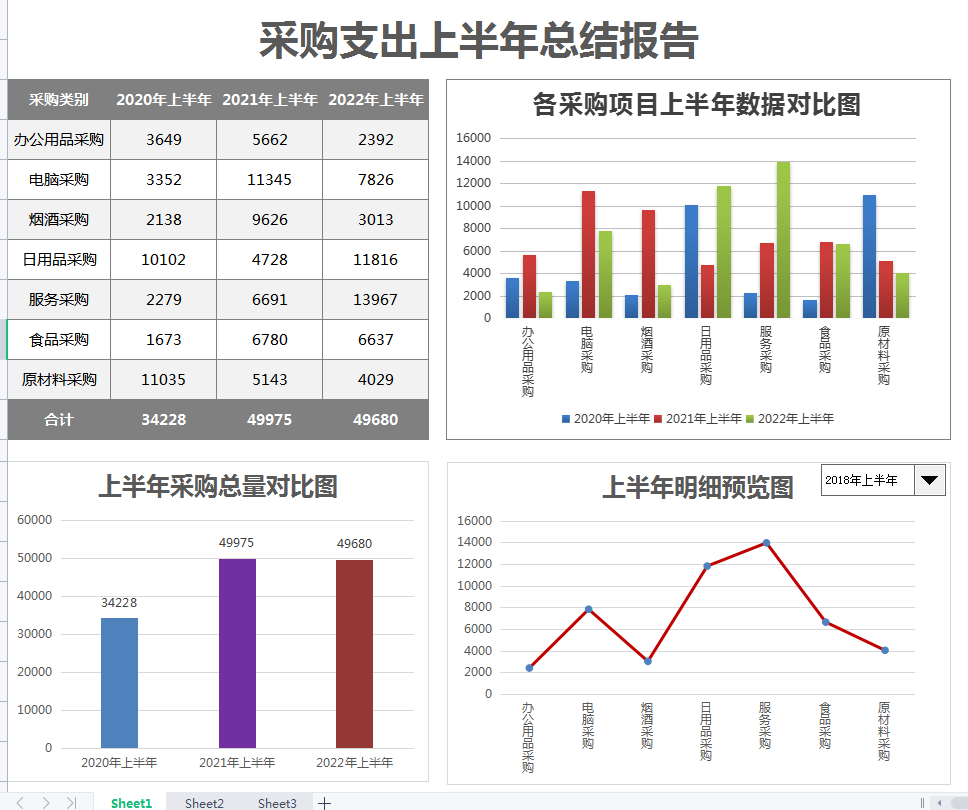Select the 食品采购 row header cell
Viewport: 968px width, 810px height.
pyautogui.click(x=60, y=339)
